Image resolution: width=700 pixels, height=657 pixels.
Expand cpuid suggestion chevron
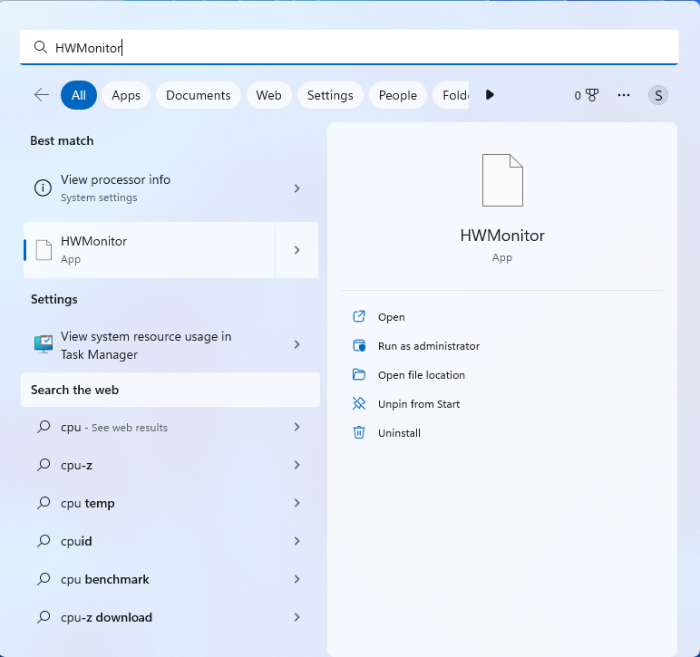click(x=297, y=541)
